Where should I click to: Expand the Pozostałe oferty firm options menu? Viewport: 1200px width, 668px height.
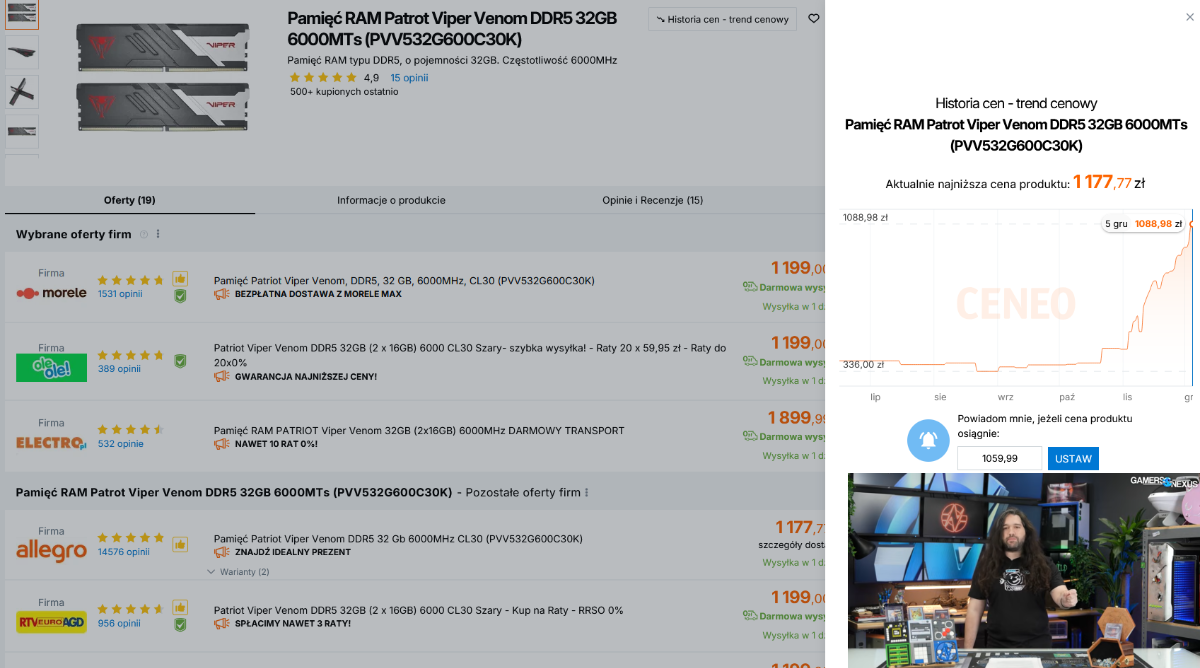(x=586, y=493)
